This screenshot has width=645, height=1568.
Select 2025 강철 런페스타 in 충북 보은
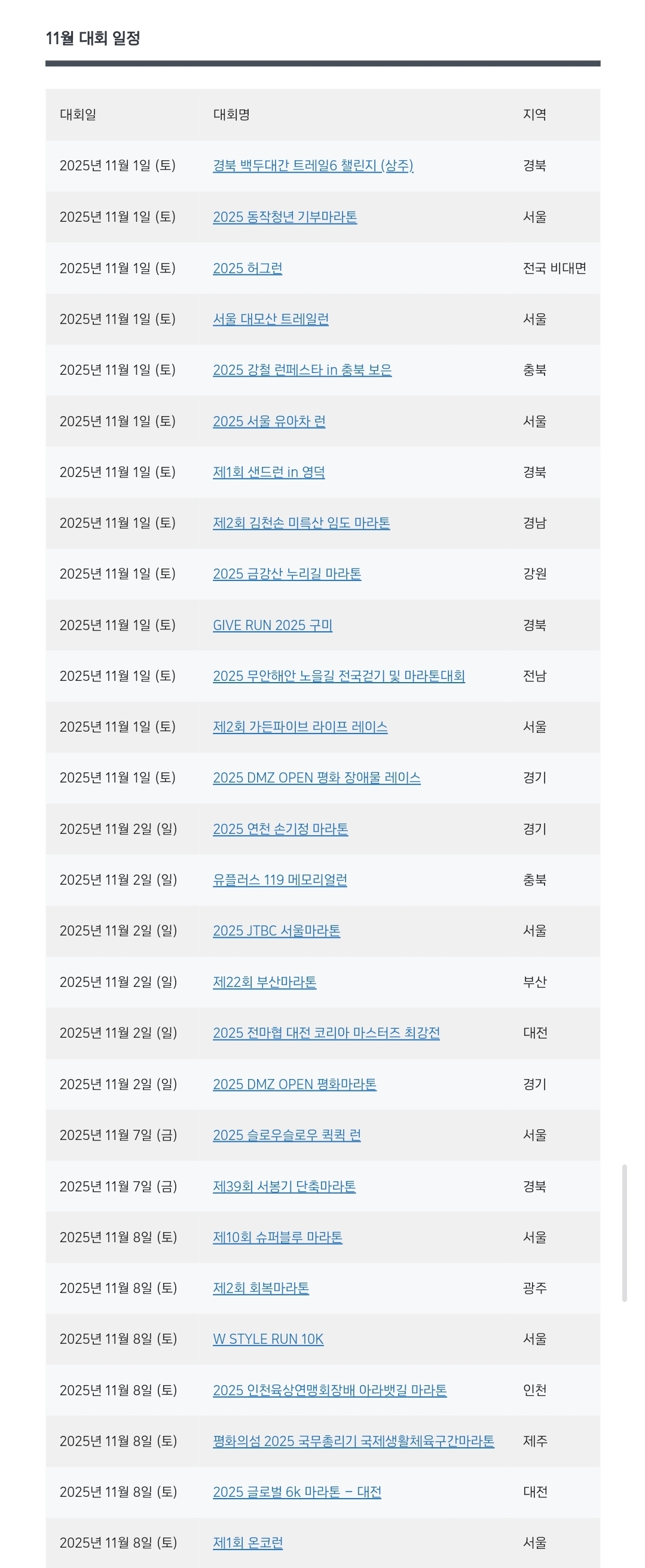click(x=302, y=370)
